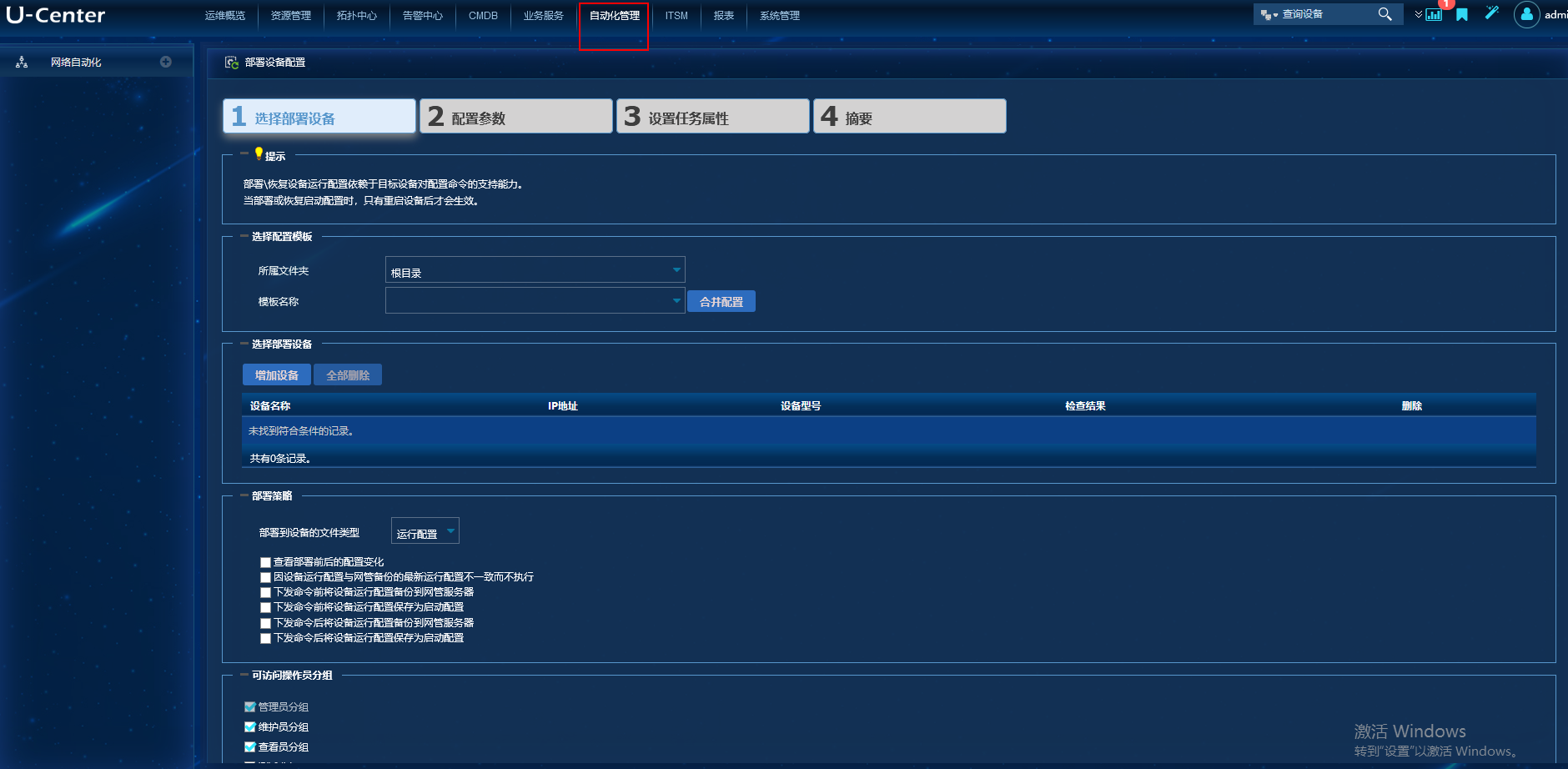The image size is (1568, 769).
Task: Check 下发命令前将设备运行配置保存为启动配置
Action: coord(265,608)
